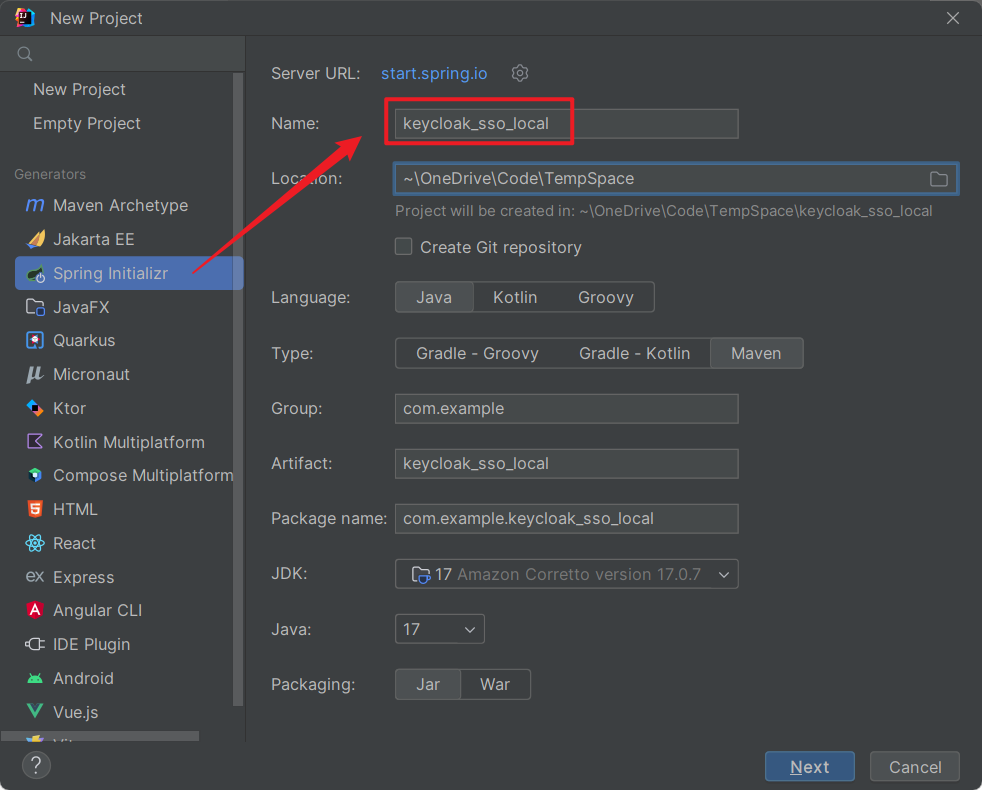The height and width of the screenshot is (790, 982).
Task: Click the Next button
Action: (809, 766)
